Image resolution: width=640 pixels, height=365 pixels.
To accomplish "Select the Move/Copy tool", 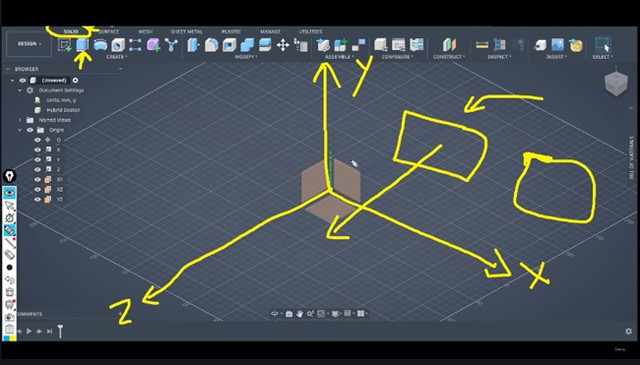I will [283, 45].
